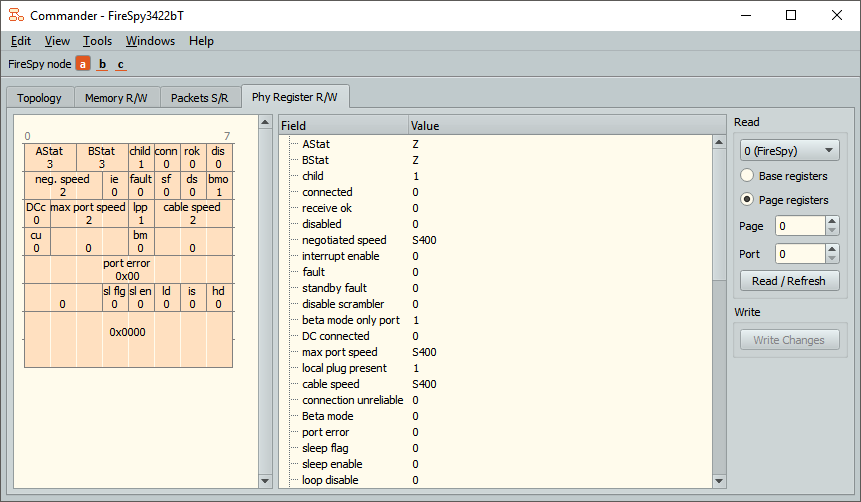Open the Tools menu

[x=97, y=41]
